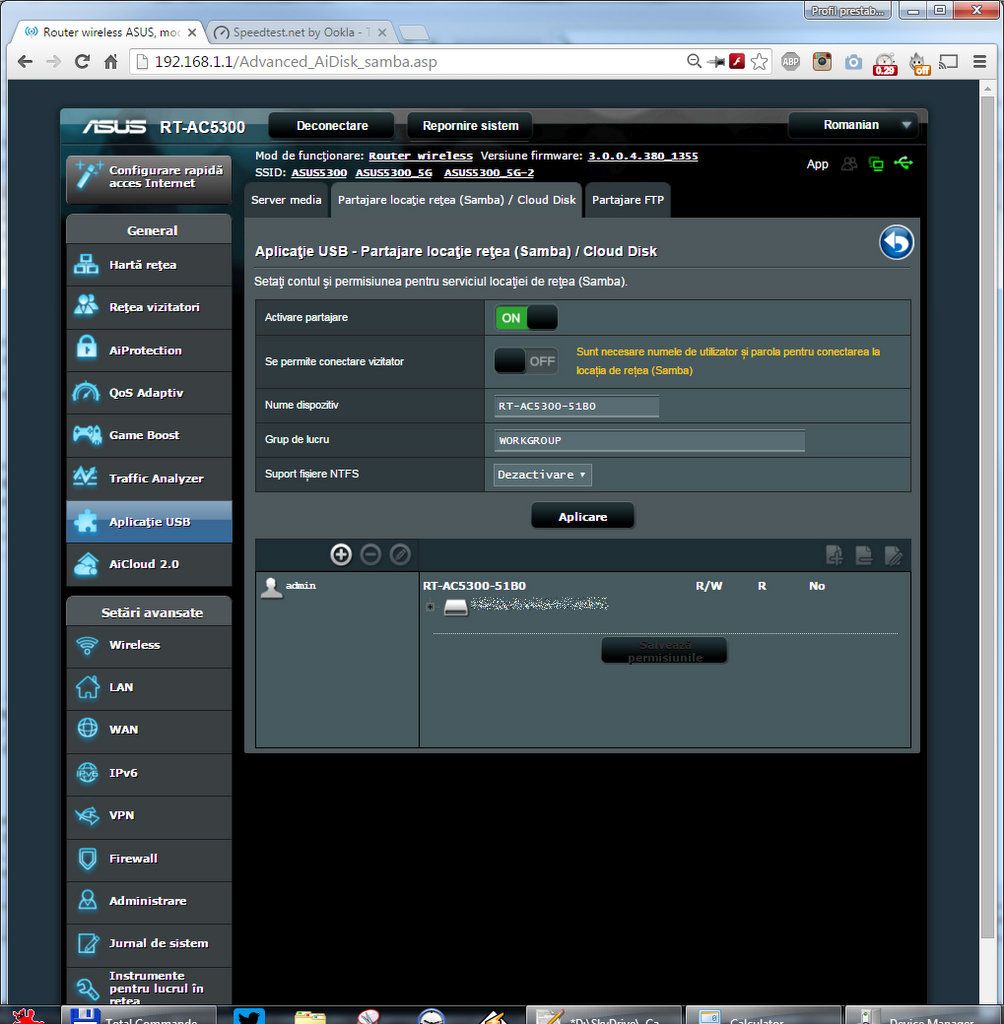Click the firmware version link
The image size is (1004, 1024).
(x=642, y=156)
